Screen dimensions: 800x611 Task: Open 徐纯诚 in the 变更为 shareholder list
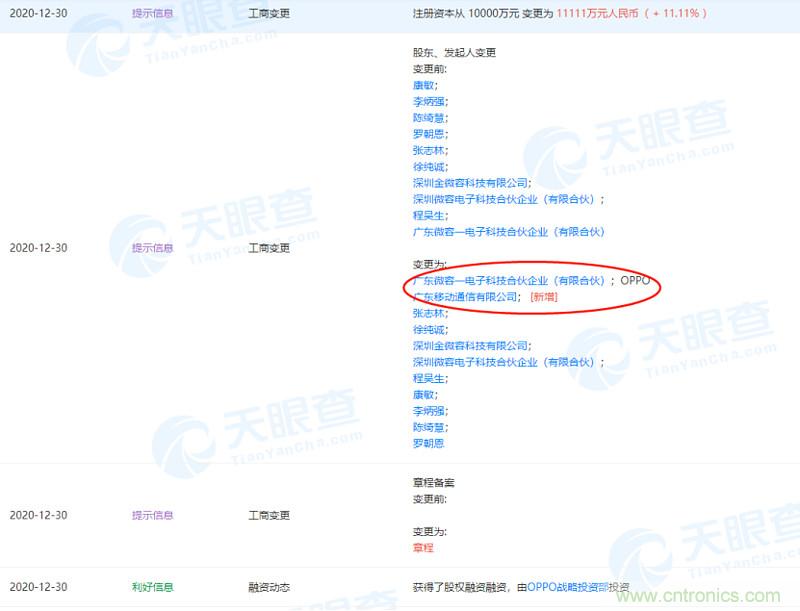[429, 329]
